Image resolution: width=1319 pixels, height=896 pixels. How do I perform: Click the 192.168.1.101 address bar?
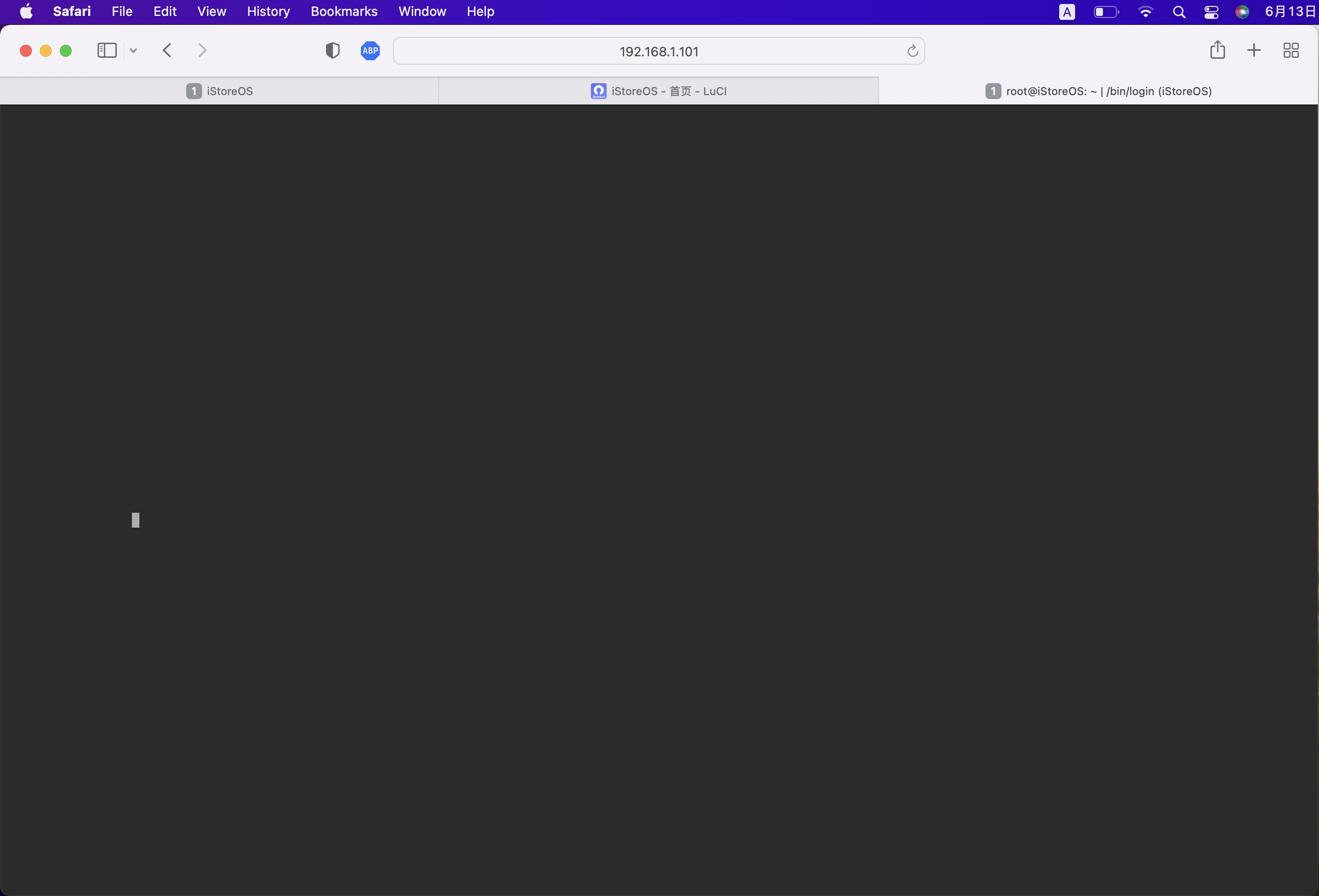[659, 51]
